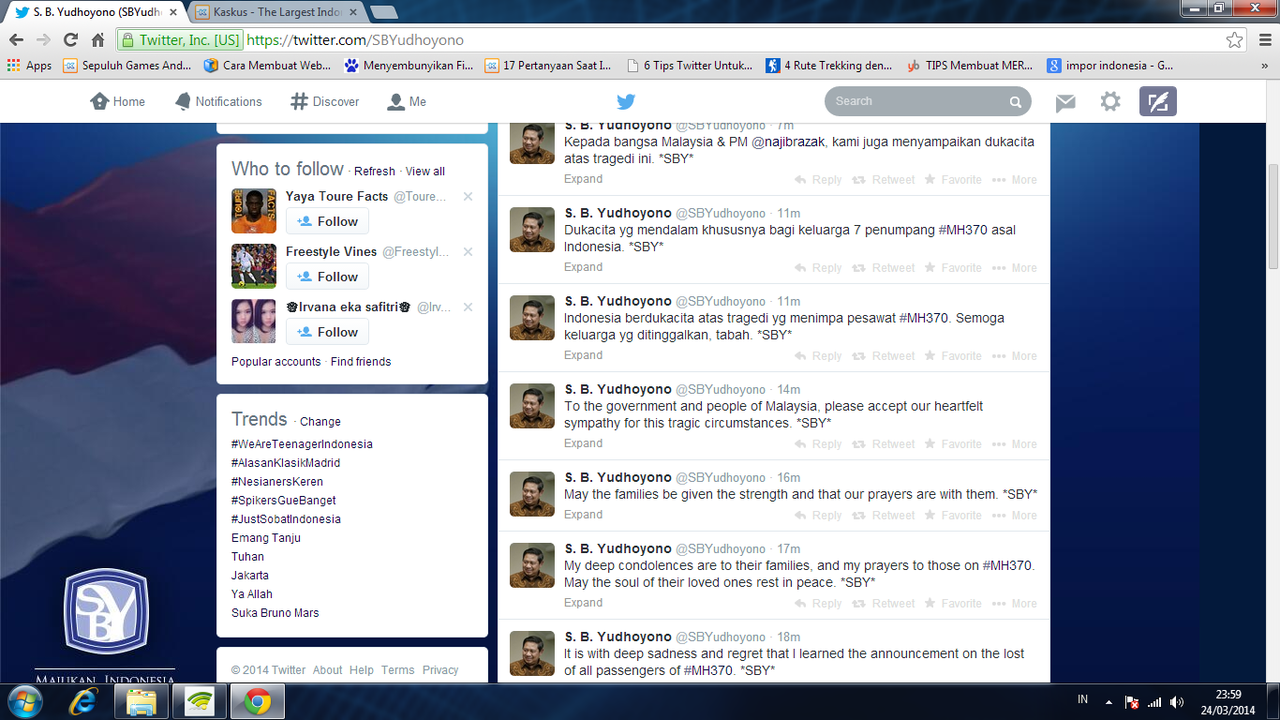Open trend Suka Bruno Mars

click(x=275, y=613)
